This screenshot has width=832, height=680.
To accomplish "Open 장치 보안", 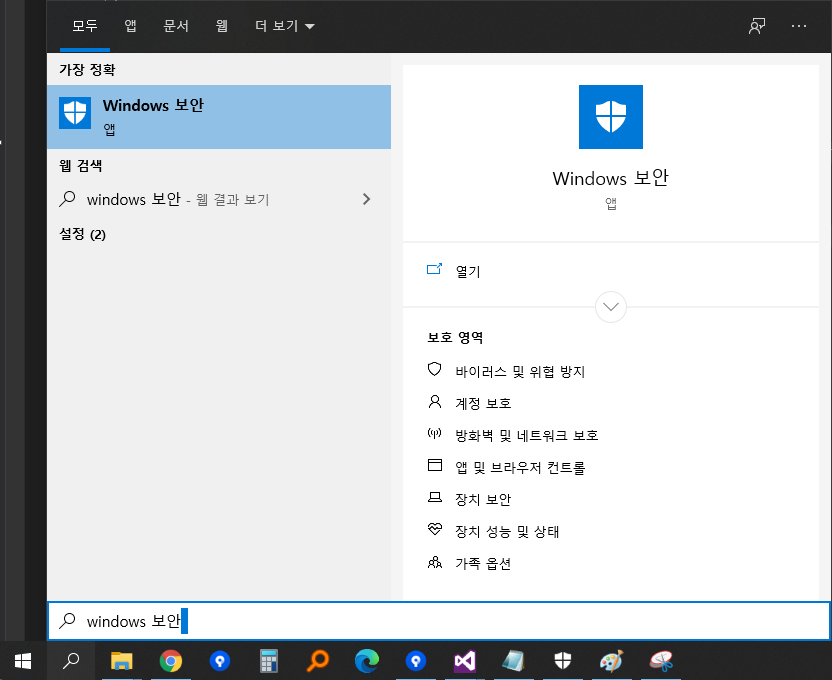I will (483, 499).
